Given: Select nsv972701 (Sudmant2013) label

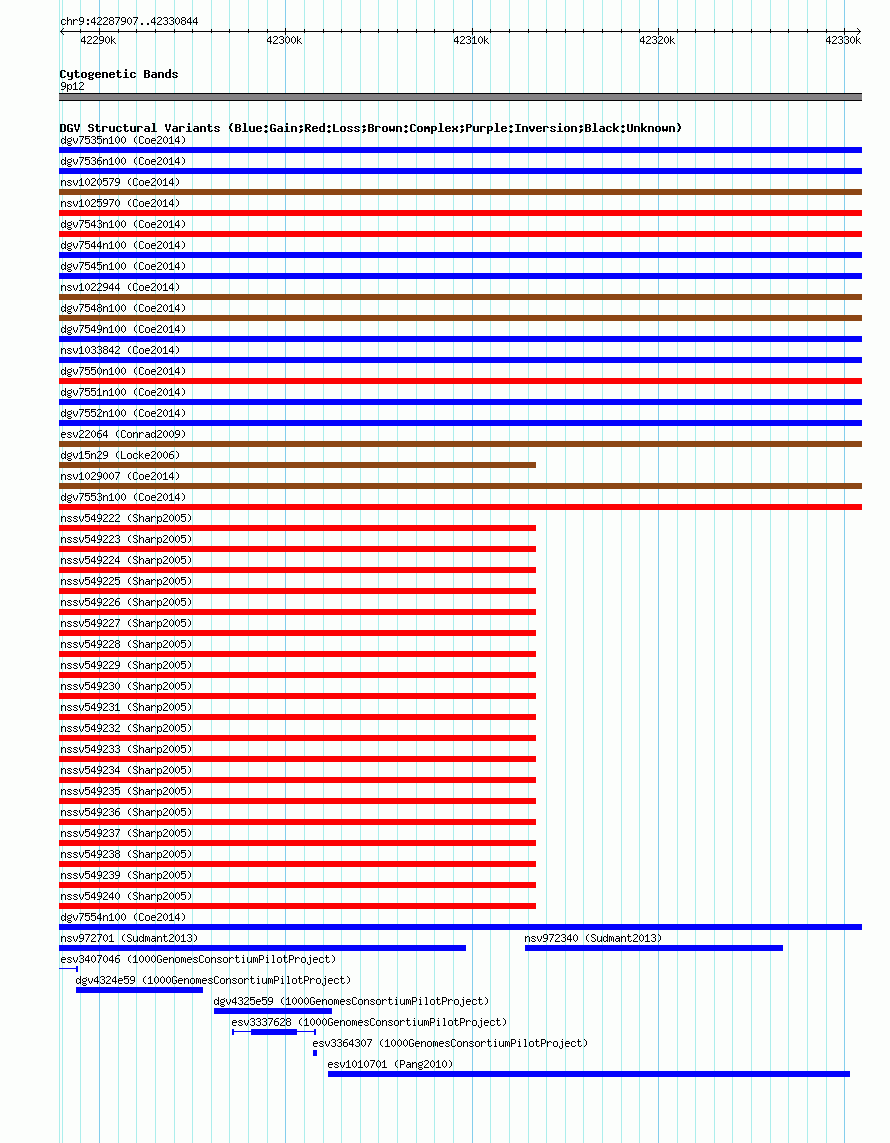Looking at the screenshot, I should (129, 938).
